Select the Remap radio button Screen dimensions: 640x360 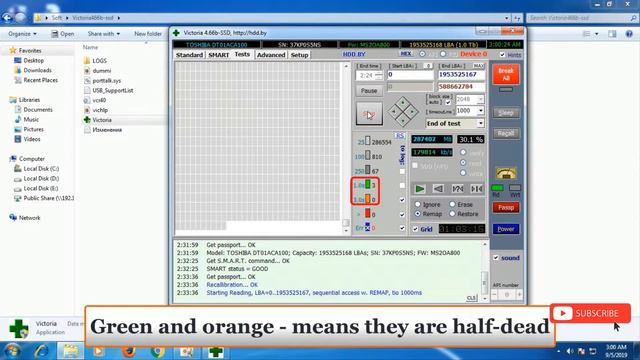point(418,213)
